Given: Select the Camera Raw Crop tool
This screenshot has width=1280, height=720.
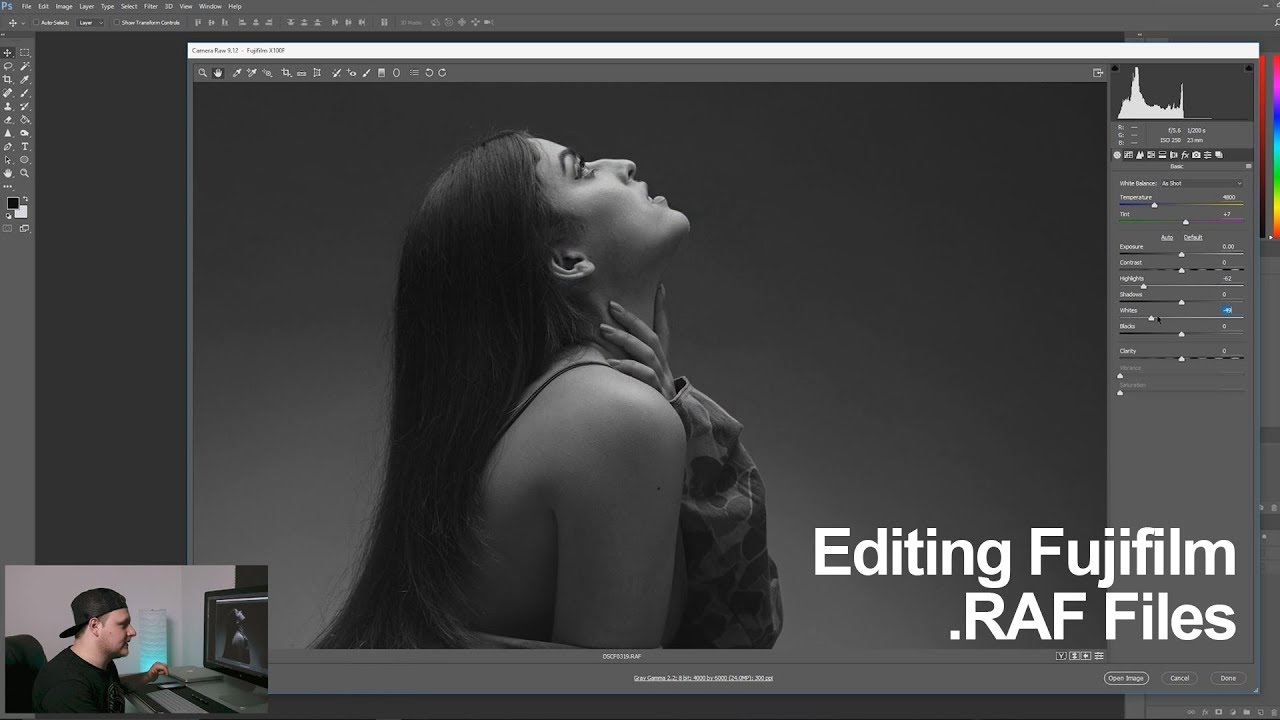Looking at the screenshot, I should pyautogui.click(x=286, y=73).
